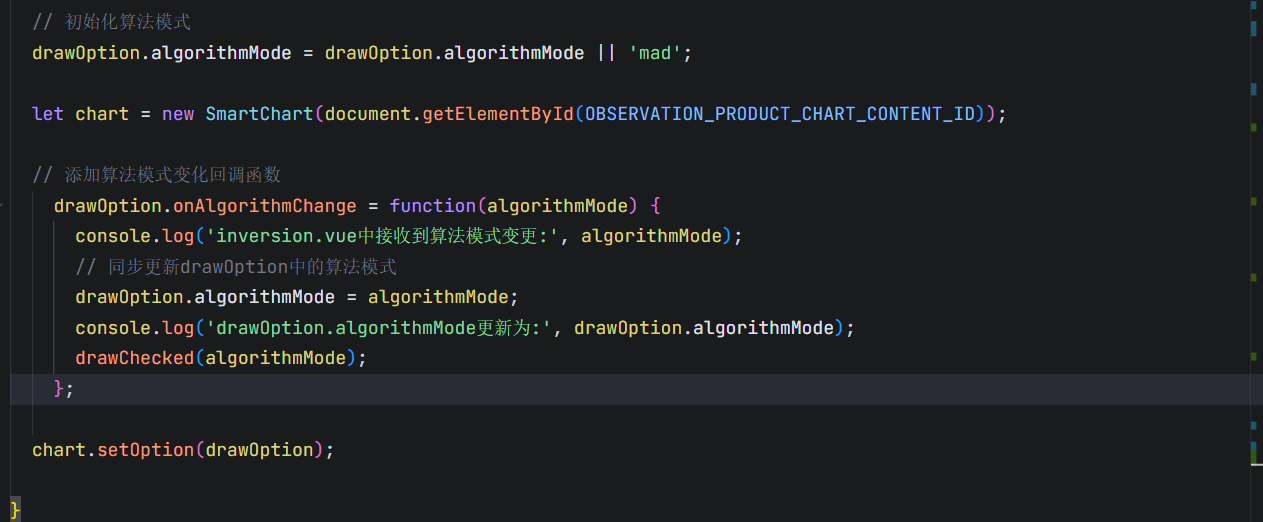This screenshot has height=522, width=1263.
Task: Click console on the inversion.vue log line
Action: (113, 236)
